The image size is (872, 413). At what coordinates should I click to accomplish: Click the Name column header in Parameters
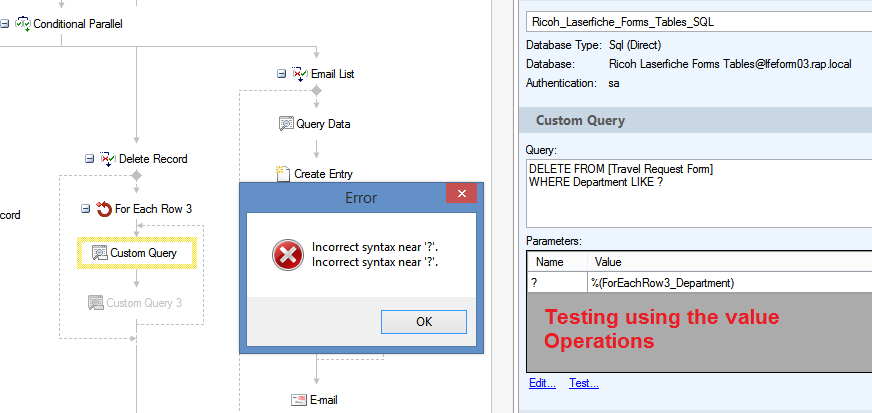coord(557,262)
